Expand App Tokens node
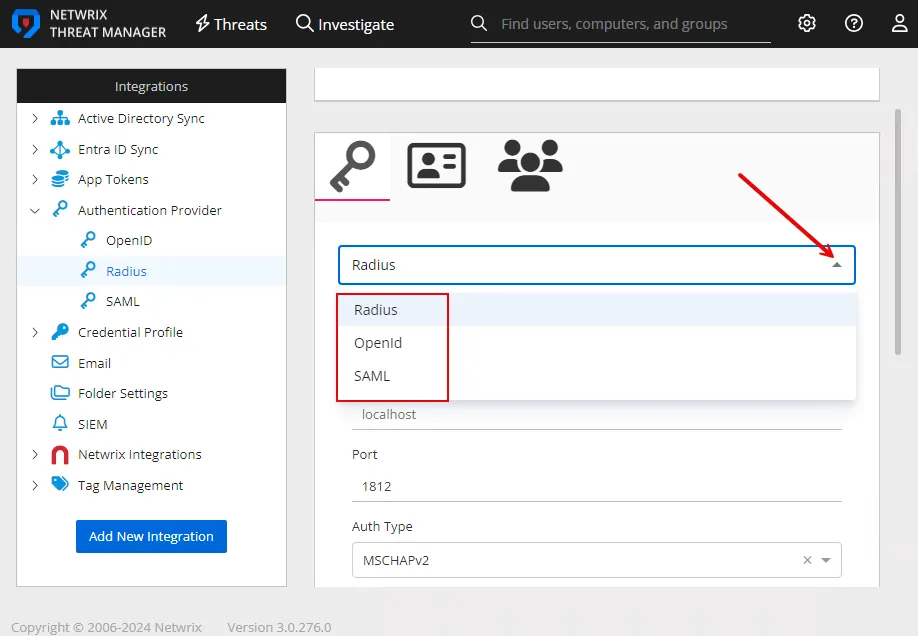This screenshot has height=636, width=918. coord(35,179)
